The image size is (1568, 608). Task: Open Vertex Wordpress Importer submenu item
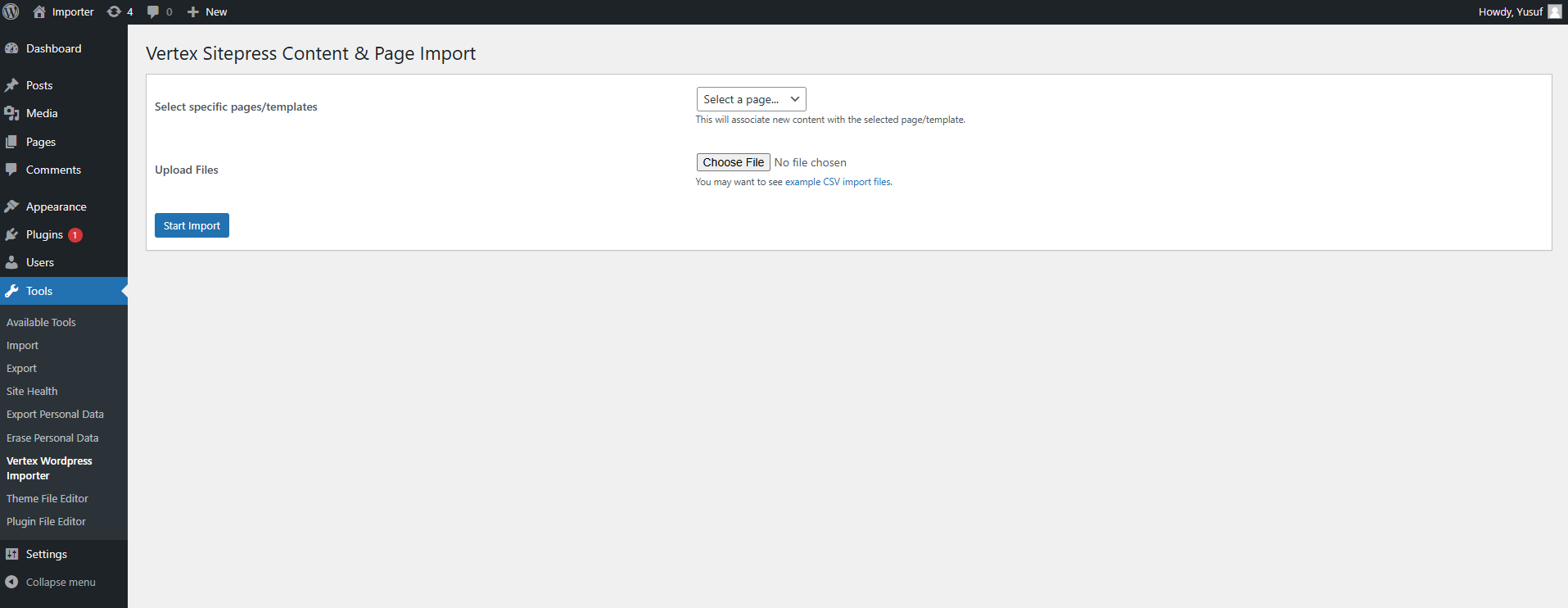coord(49,468)
